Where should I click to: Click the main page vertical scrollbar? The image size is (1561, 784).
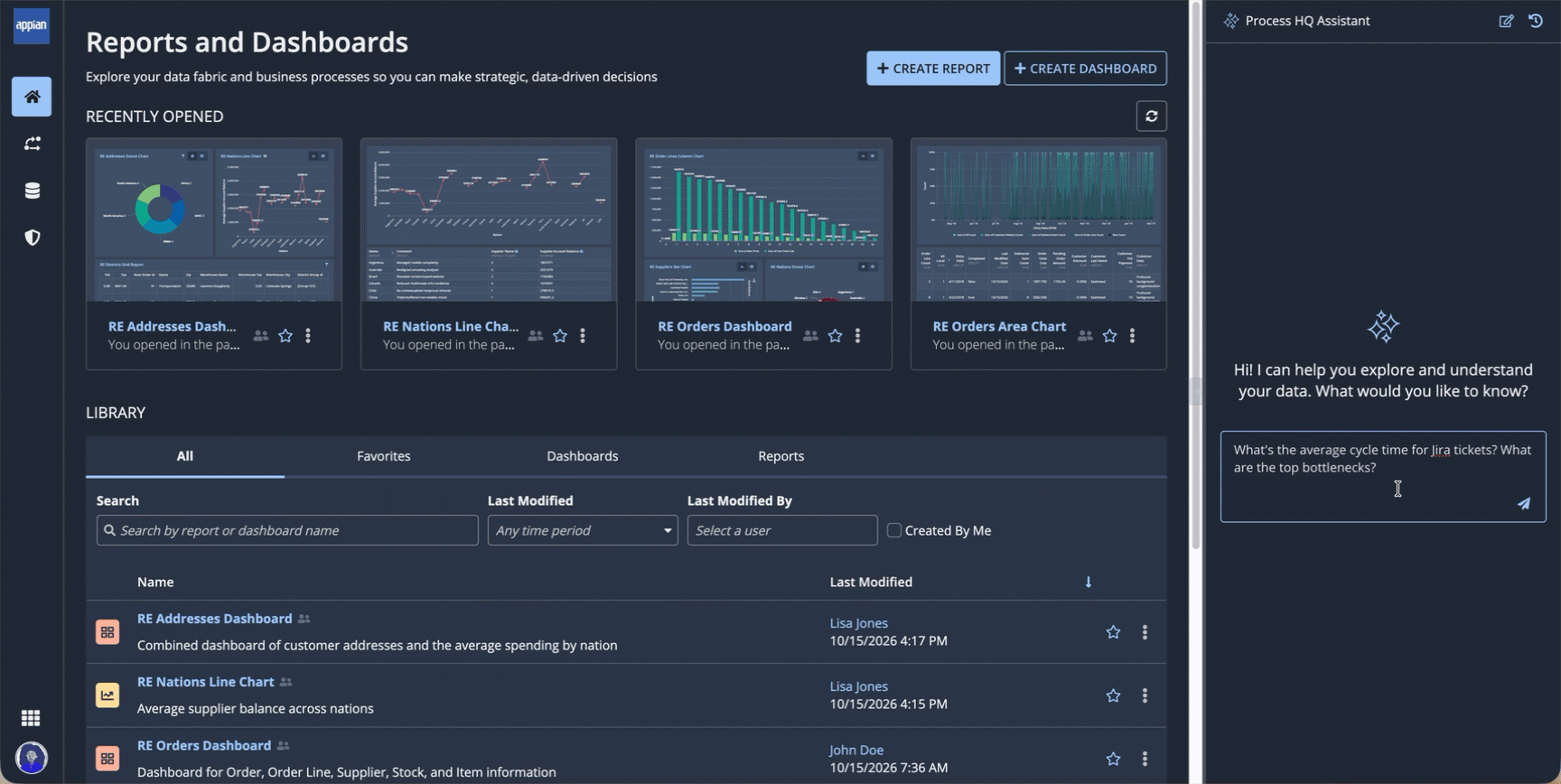coord(1196,275)
